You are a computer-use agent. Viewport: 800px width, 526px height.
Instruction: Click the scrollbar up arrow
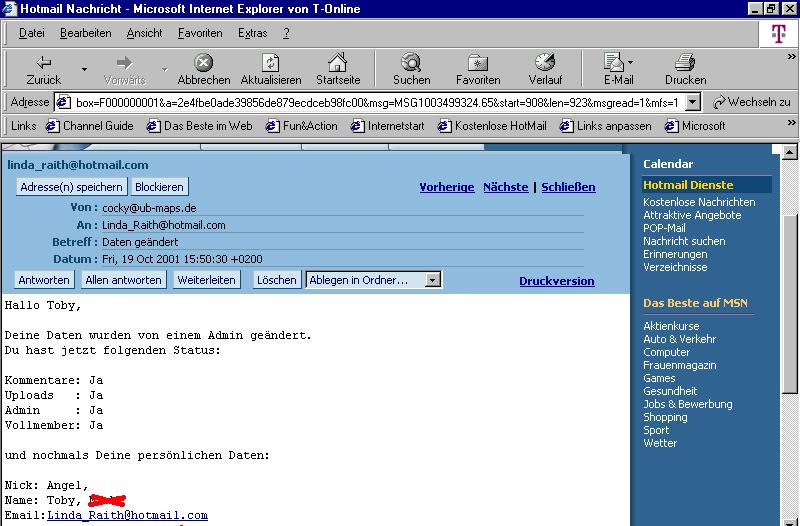pos(789,152)
